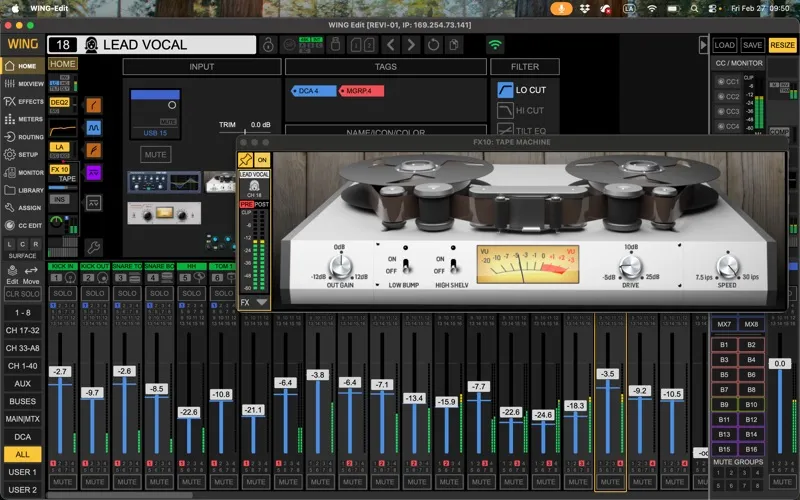Solo the KICK IN channel
This screenshot has width=800, height=500.
63,293
